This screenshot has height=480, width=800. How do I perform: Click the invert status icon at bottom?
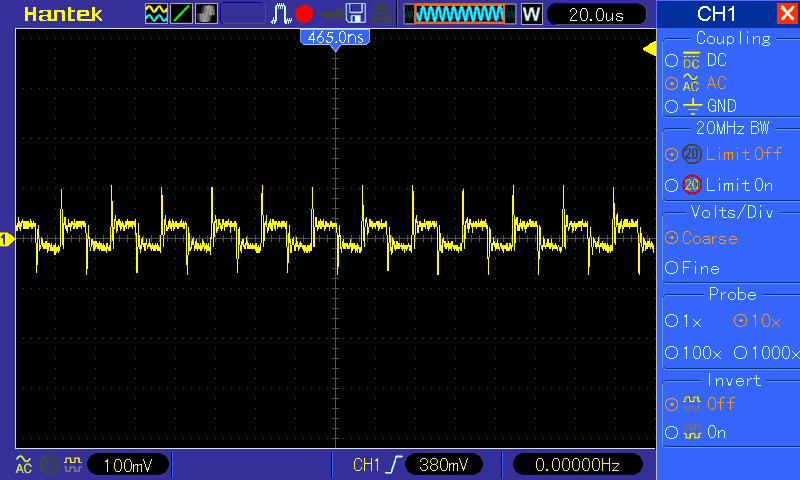(x=72, y=465)
